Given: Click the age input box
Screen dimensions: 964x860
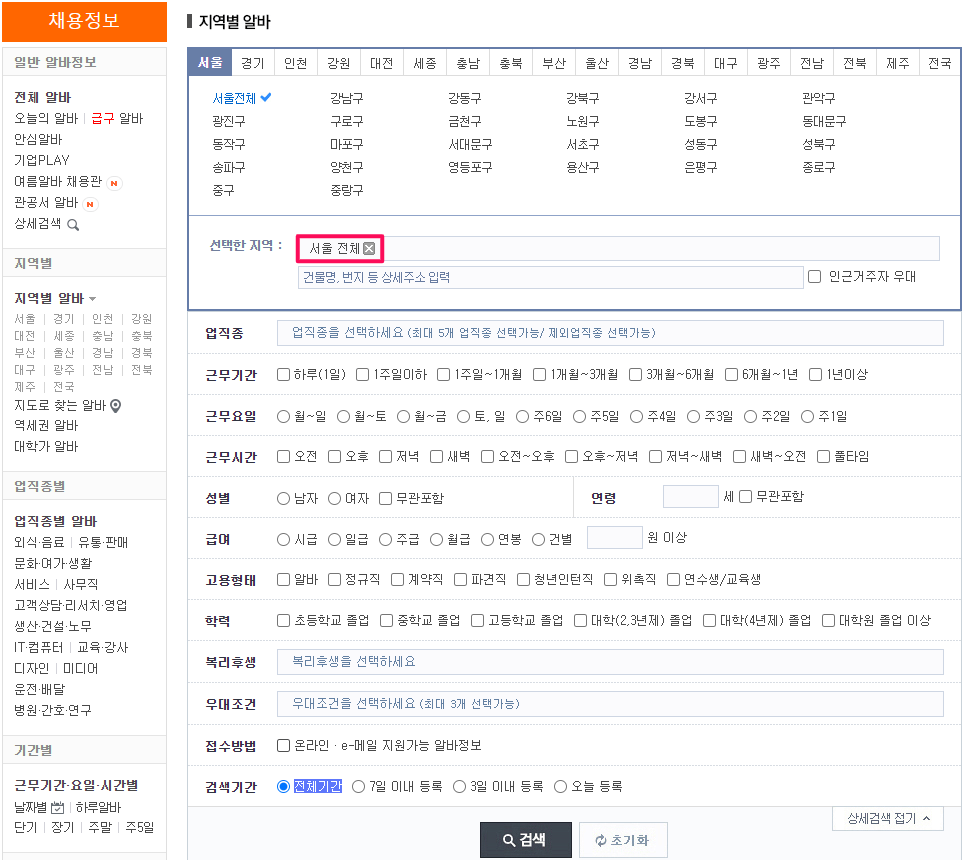Looking at the screenshot, I should tap(690, 496).
